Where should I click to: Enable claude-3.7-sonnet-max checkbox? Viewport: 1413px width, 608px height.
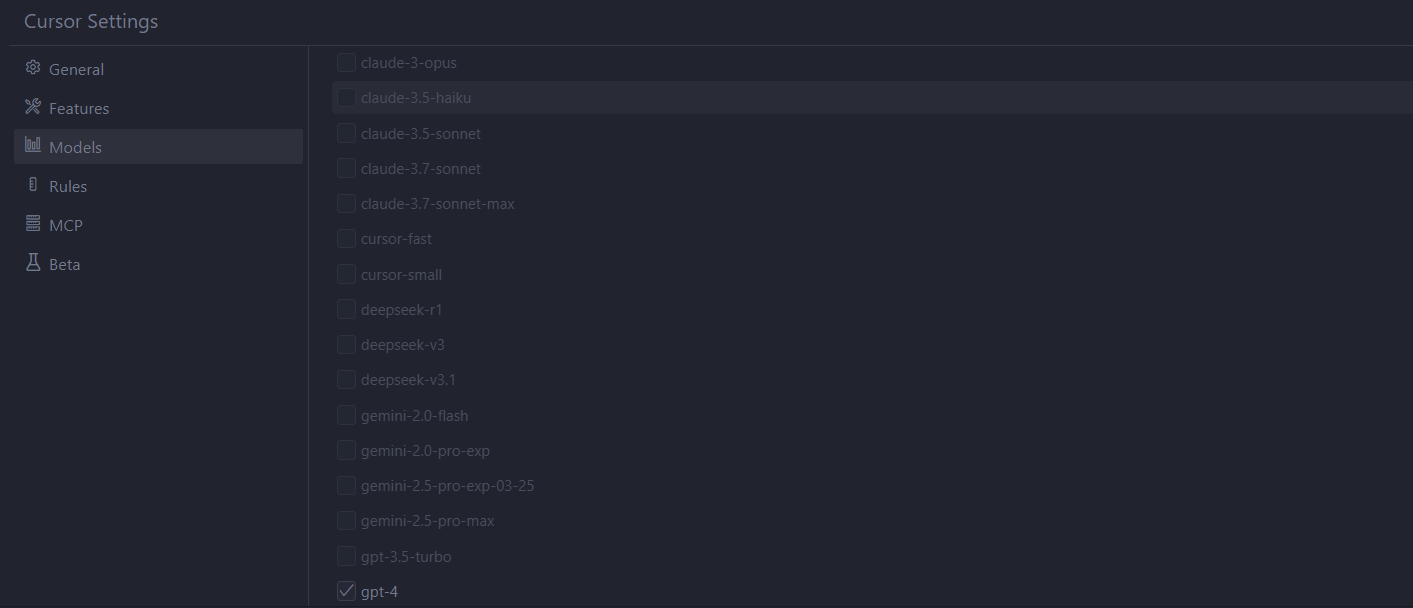346,204
